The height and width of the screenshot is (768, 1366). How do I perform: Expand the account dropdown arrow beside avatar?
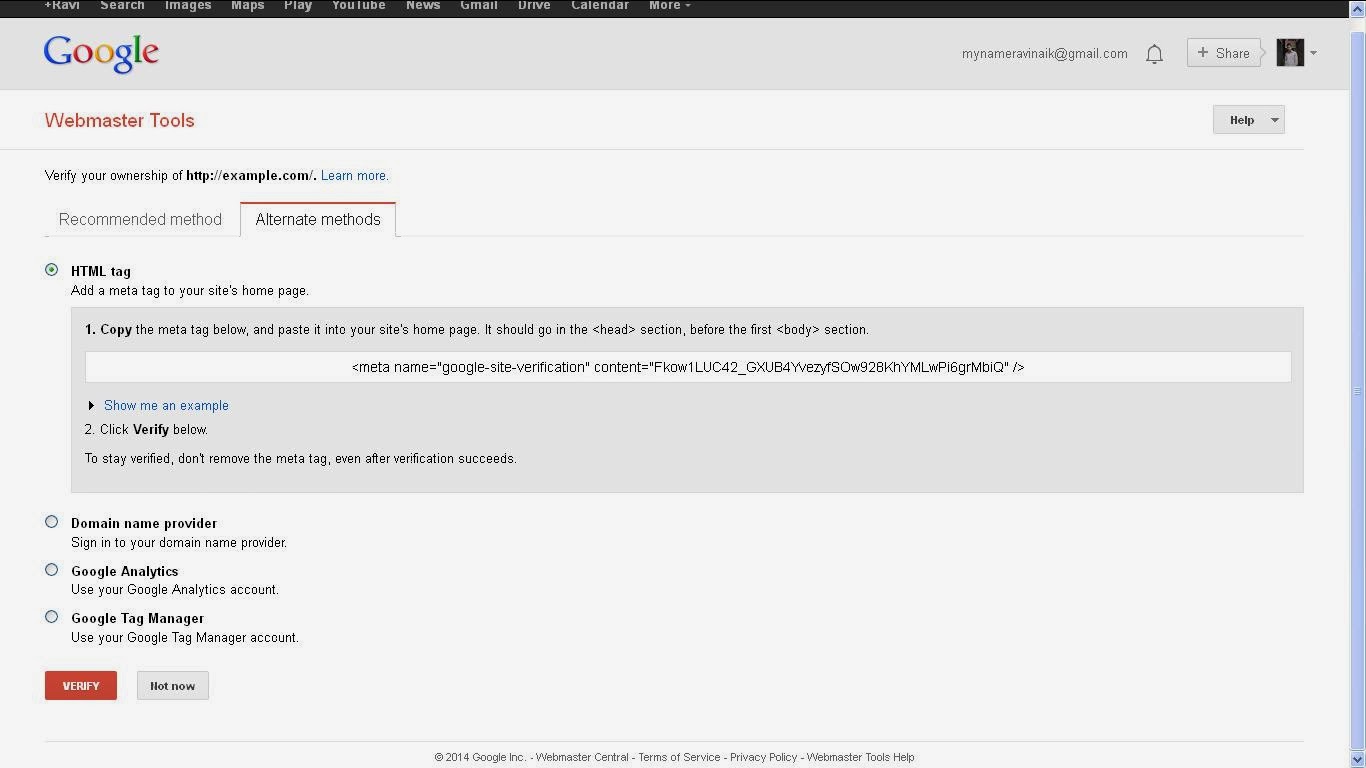(1313, 54)
